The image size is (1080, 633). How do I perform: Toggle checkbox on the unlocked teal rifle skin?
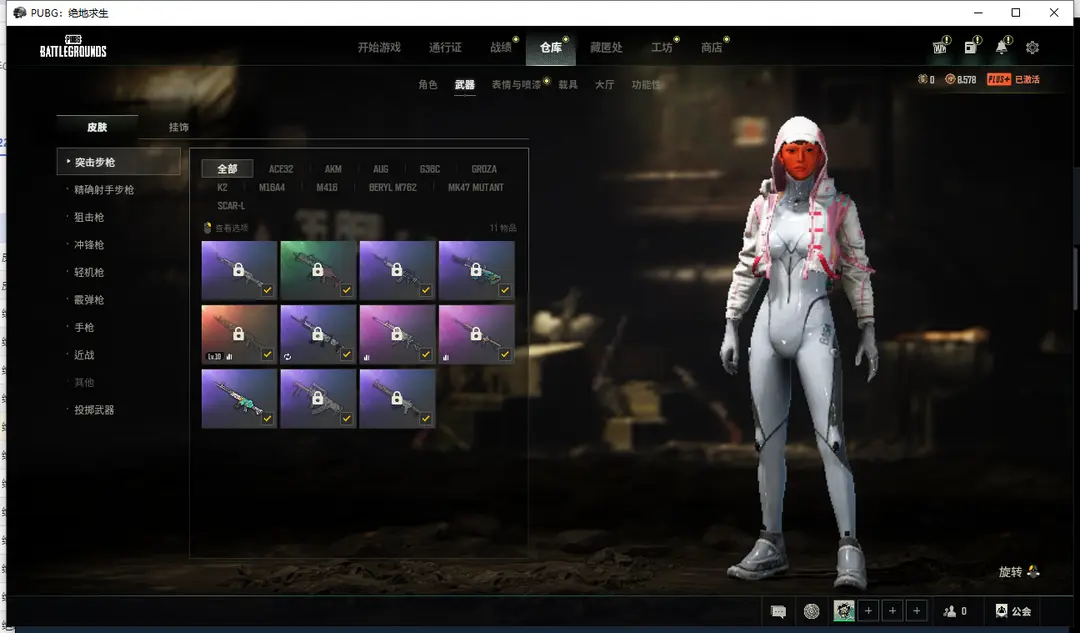[x=267, y=418]
